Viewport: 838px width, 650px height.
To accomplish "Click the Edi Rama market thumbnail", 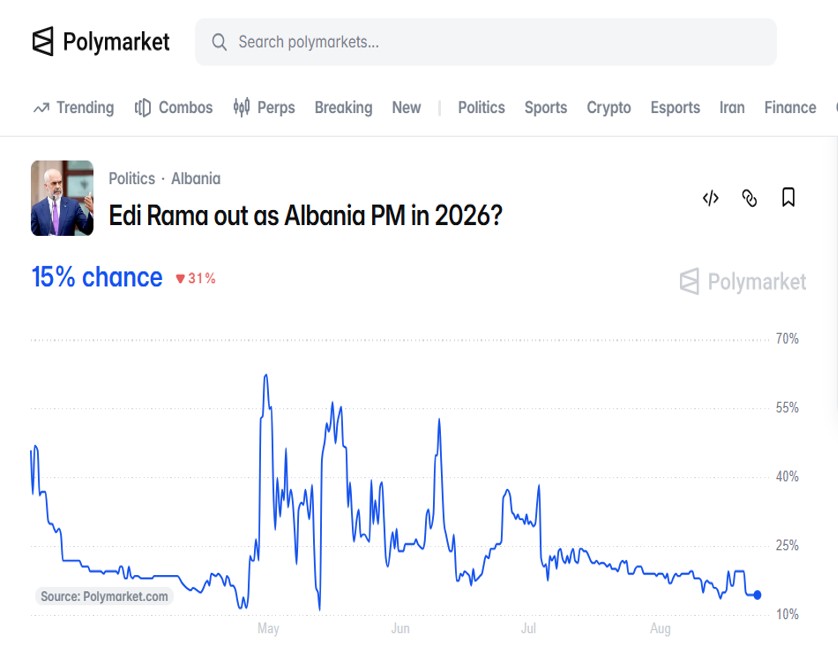I will click(x=62, y=198).
